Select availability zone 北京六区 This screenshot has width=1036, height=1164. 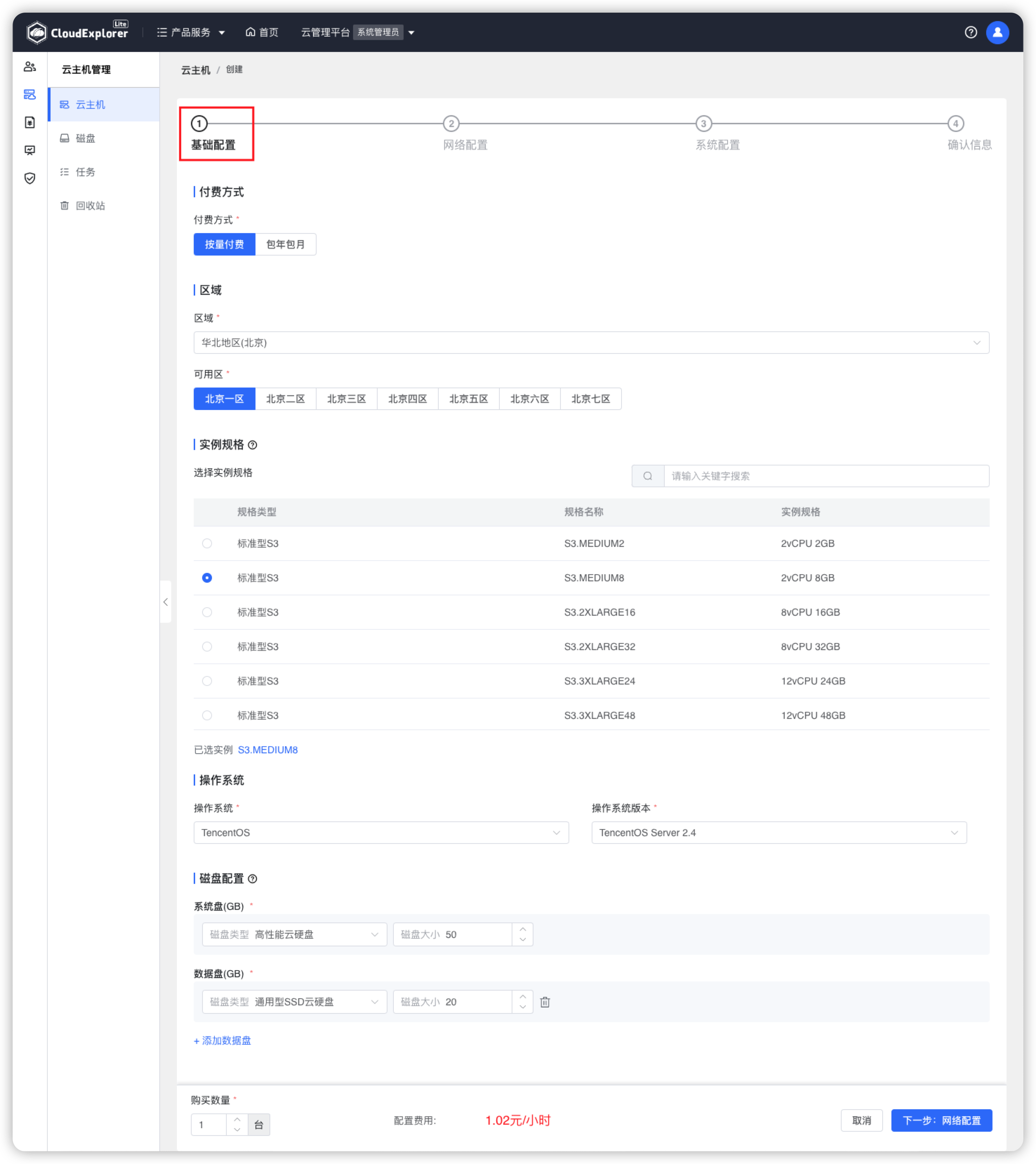[529, 399]
